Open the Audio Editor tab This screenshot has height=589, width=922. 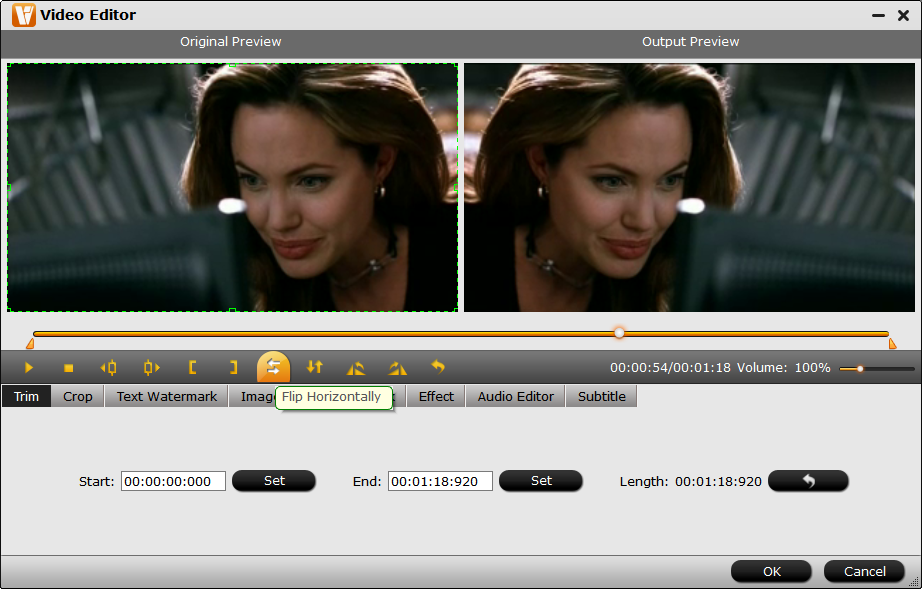coord(515,397)
